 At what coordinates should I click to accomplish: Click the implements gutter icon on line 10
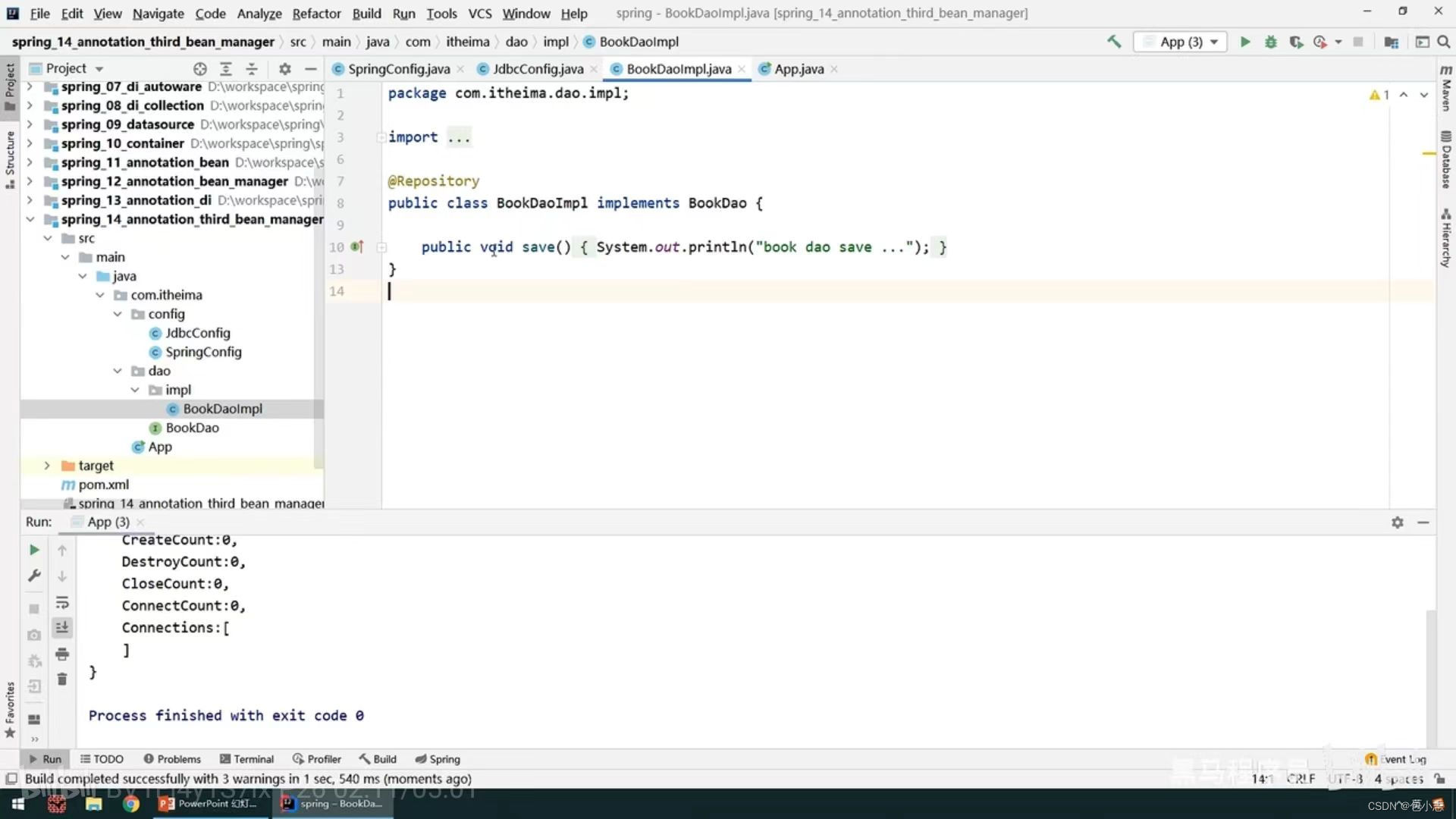(357, 247)
